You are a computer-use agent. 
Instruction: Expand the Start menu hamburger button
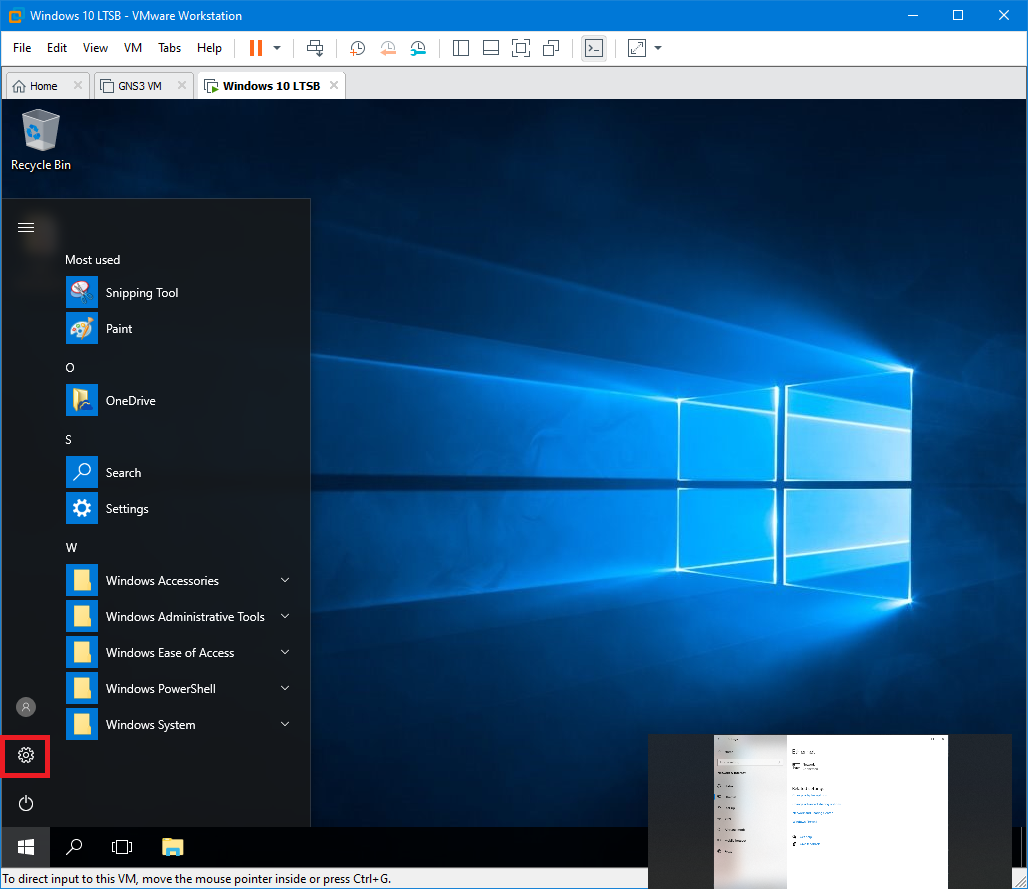26,227
